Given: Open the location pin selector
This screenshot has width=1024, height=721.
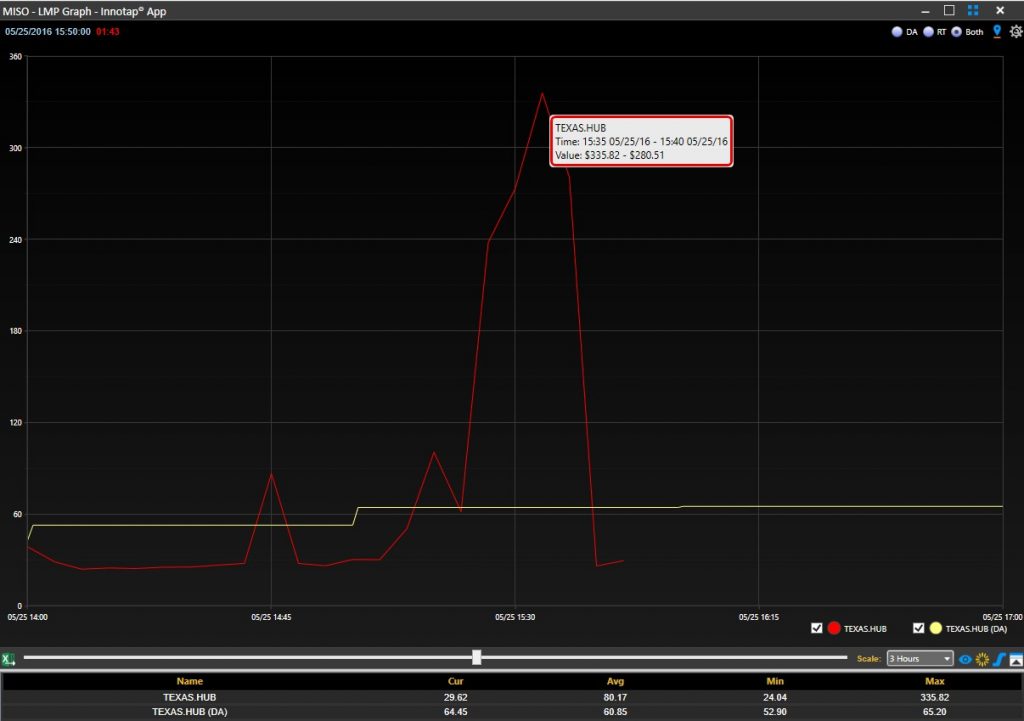Looking at the screenshot, I should (x=997, y=31).
